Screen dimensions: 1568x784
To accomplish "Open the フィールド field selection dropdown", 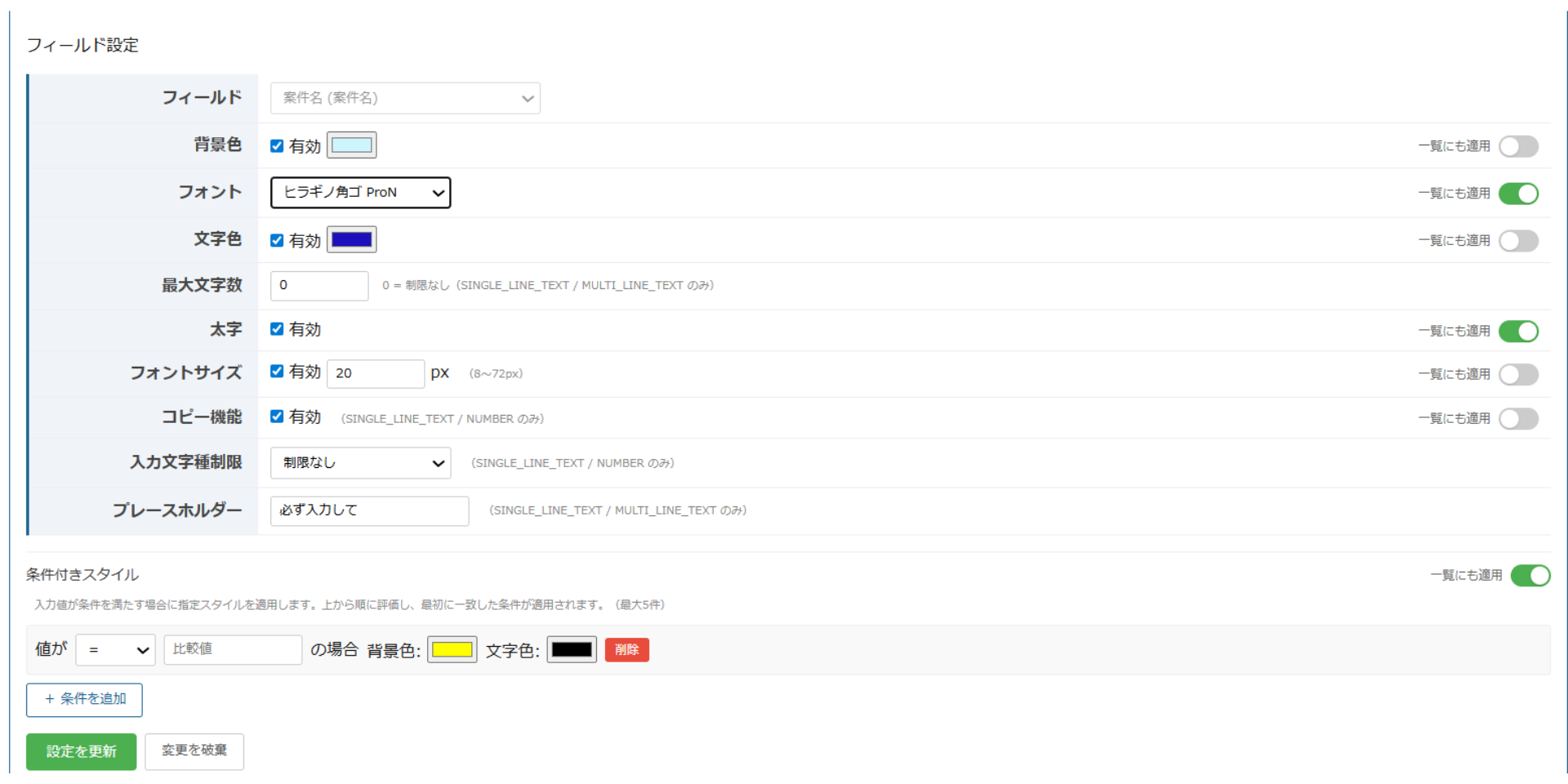I will point(405,98).
